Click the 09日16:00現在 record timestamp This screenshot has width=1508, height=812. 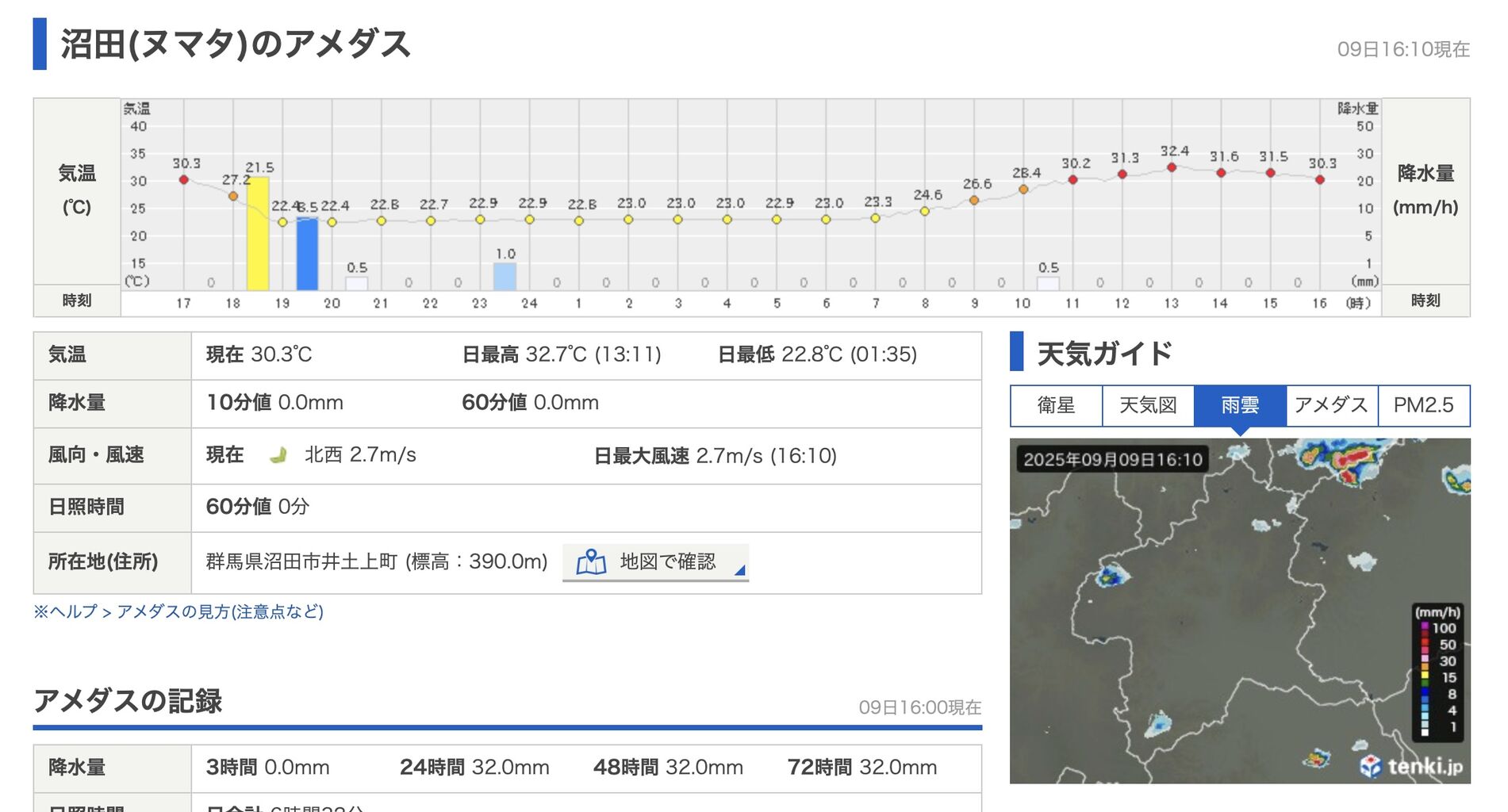(920, 707)
